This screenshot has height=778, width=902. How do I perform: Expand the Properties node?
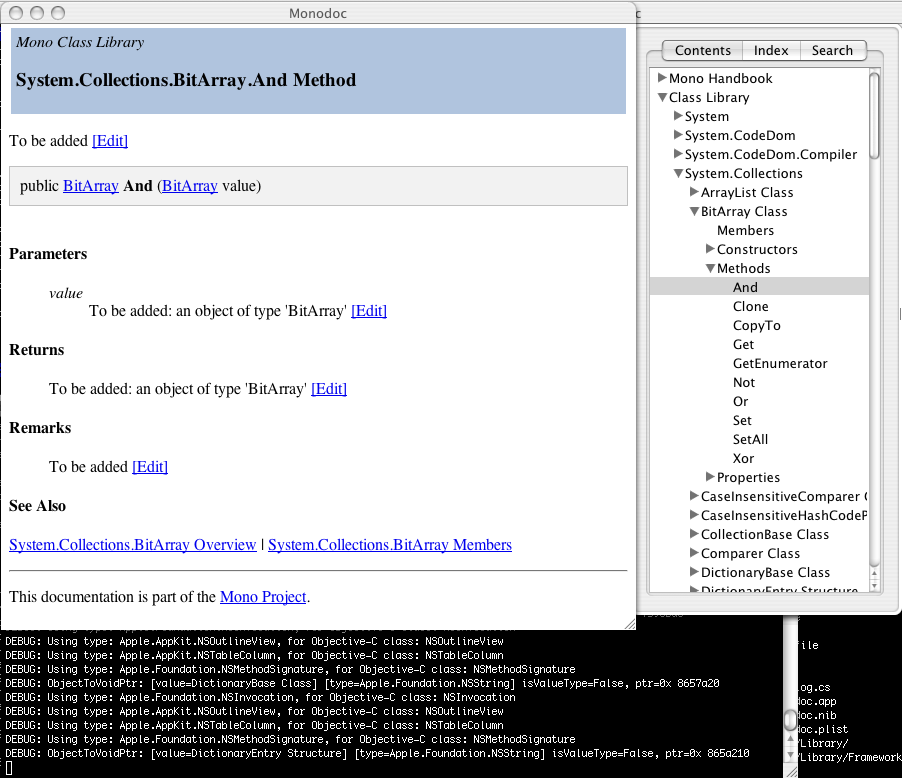click(x=710, y=476)
